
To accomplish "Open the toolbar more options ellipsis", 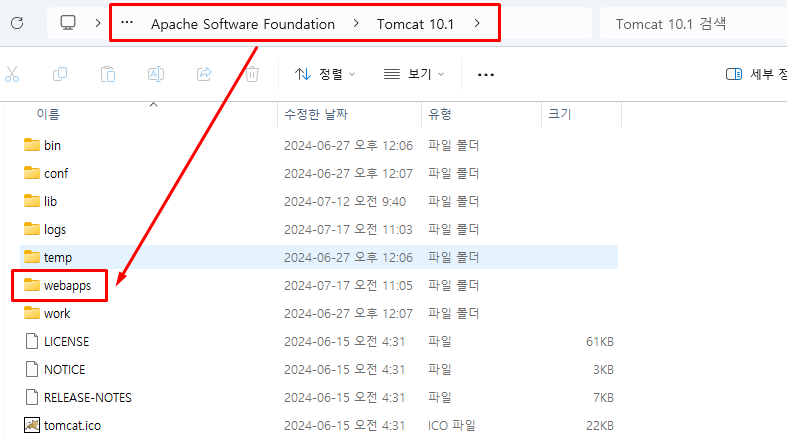I will tap(486, 75).
